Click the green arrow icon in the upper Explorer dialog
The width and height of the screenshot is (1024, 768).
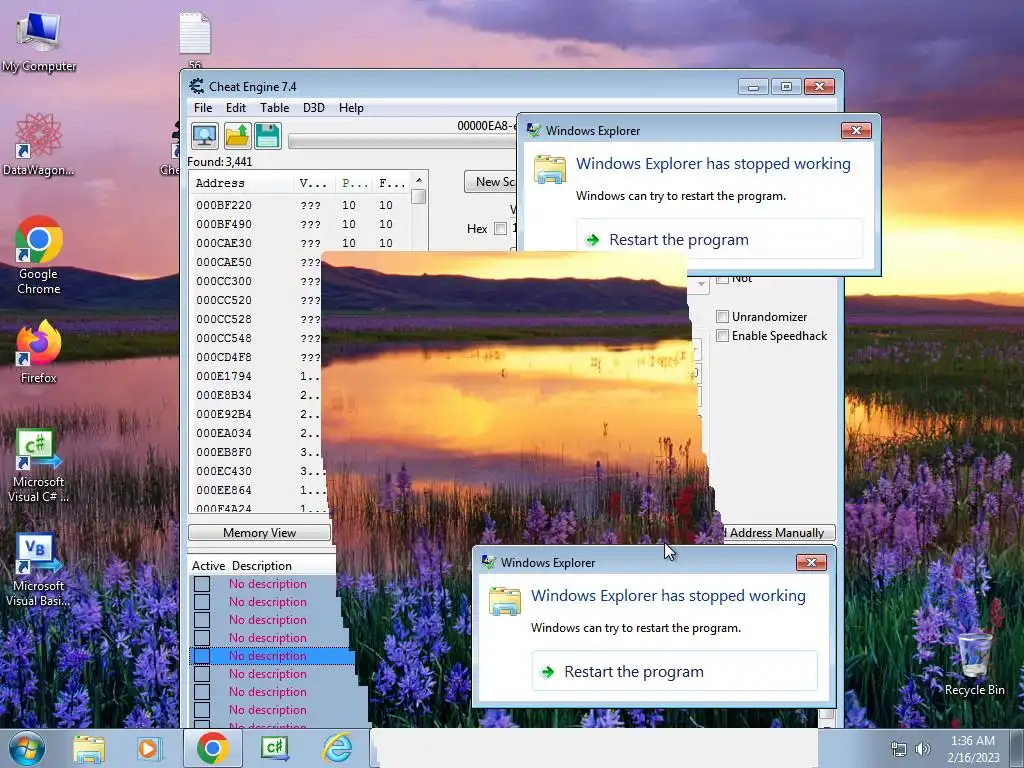click(x=592, y=240)
